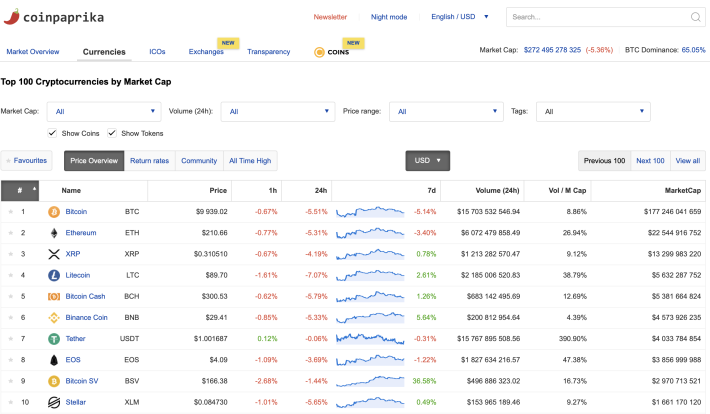Viewport: 710px width, 414px height.
Task: Open the Price range filter dropdown
Action: [446, 111]
